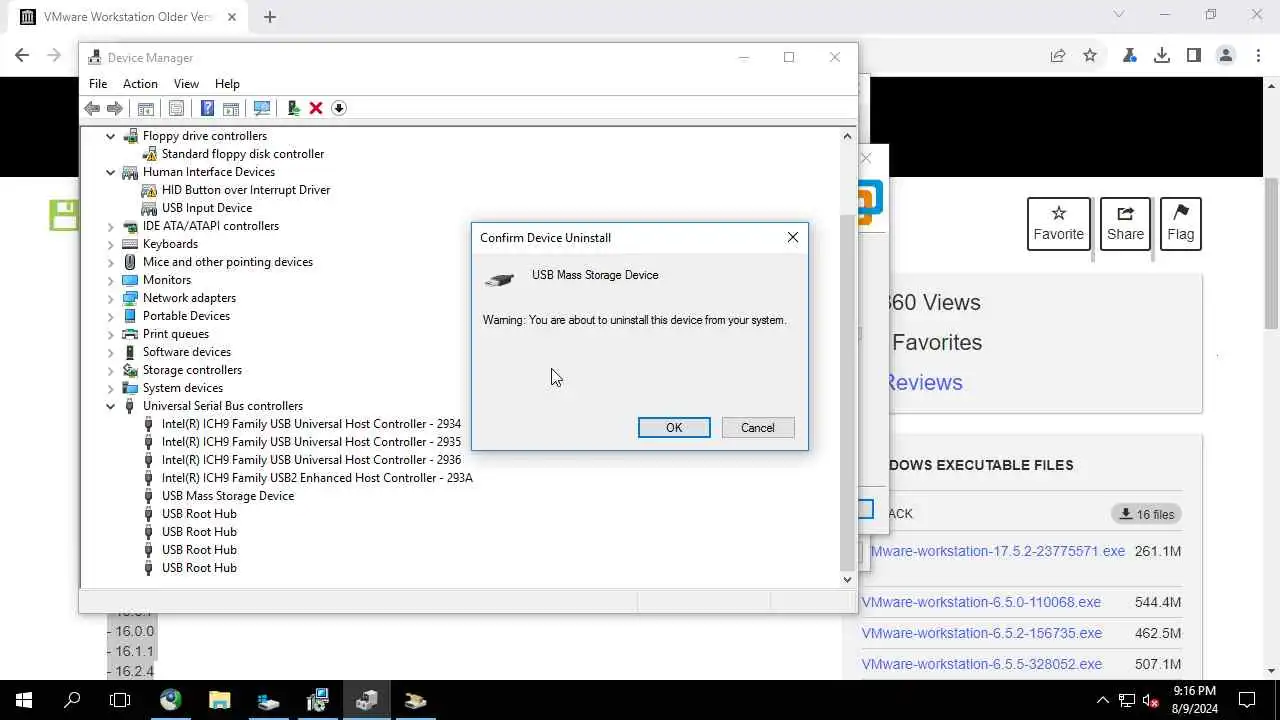This screenshot has height=720, width=1280.
Task: Open the notification center icon
Action: [x=1247, y=700]
